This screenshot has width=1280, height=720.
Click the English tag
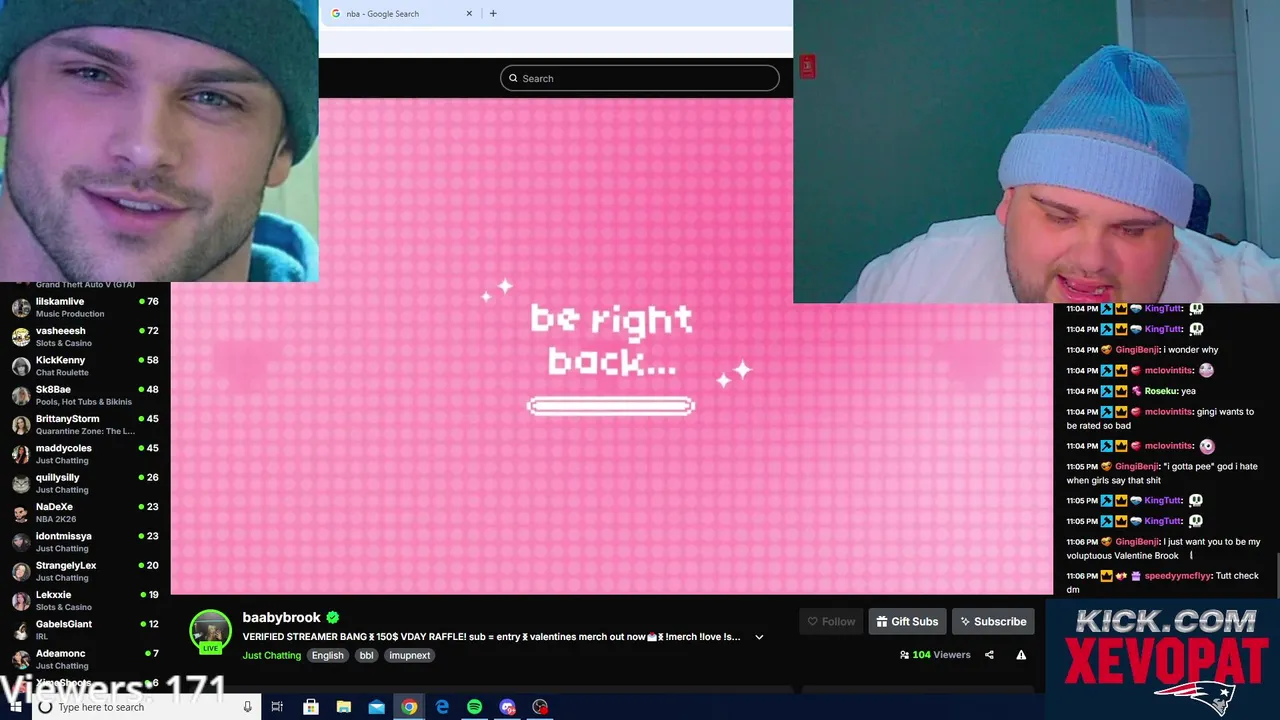(327, 656)
